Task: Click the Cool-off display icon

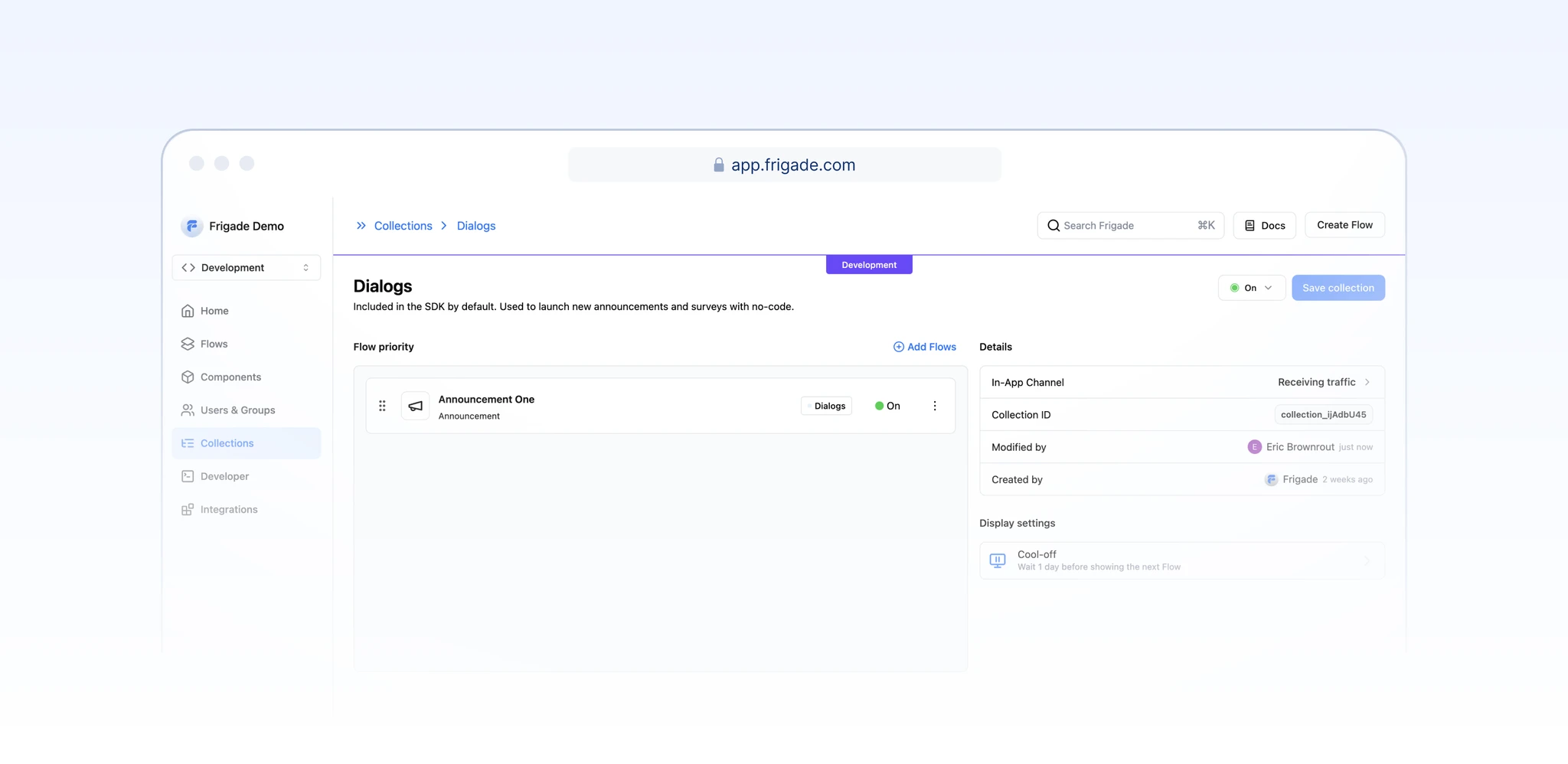Action: tap(998, 560)
